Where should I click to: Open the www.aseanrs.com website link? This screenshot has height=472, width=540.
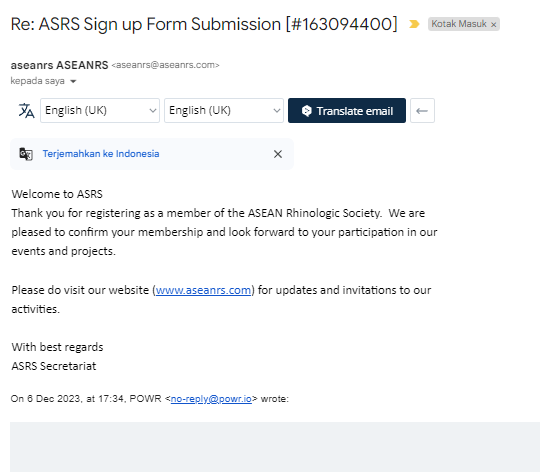coord(203,290)
